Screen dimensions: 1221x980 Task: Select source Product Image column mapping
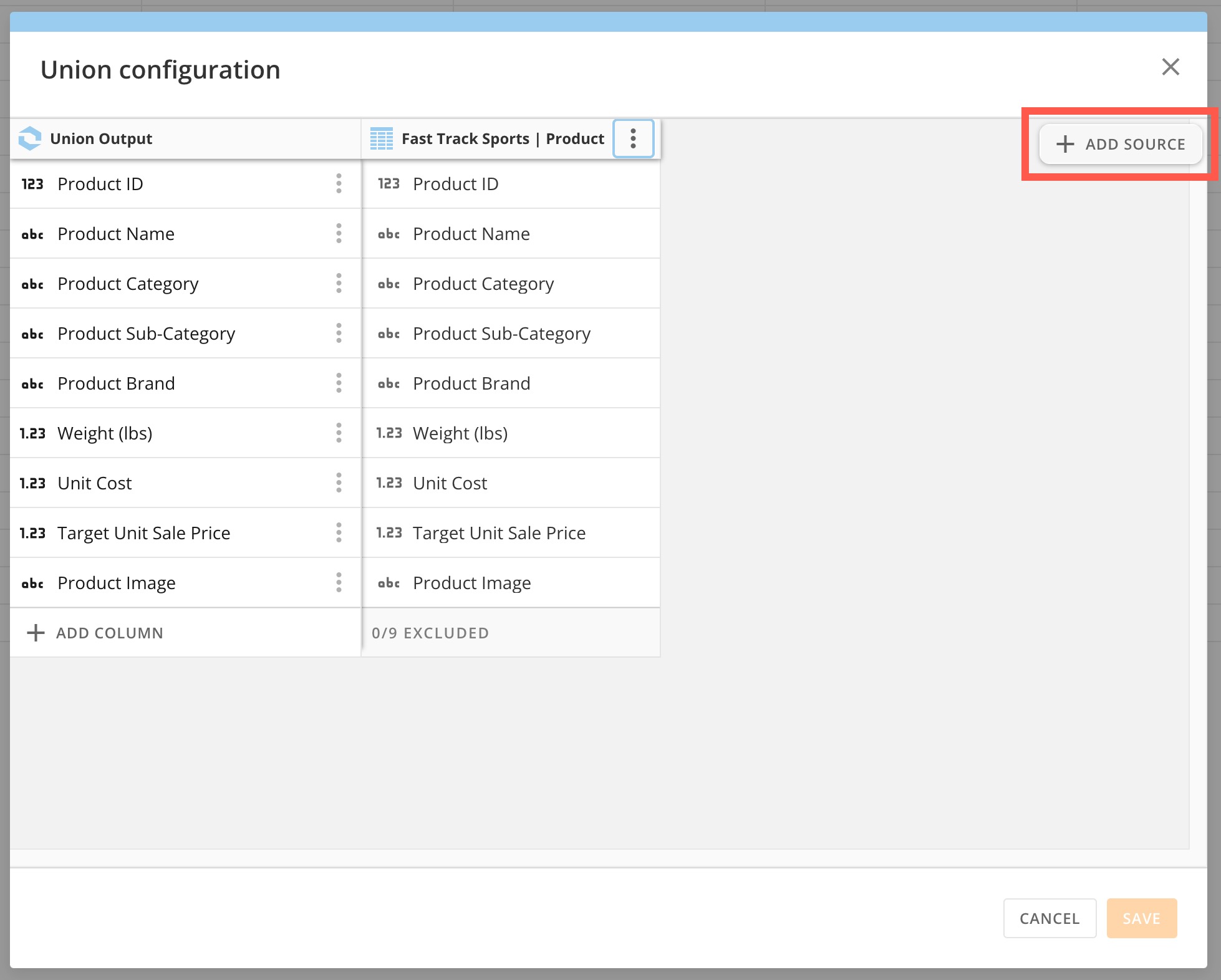tap(510, 583)
